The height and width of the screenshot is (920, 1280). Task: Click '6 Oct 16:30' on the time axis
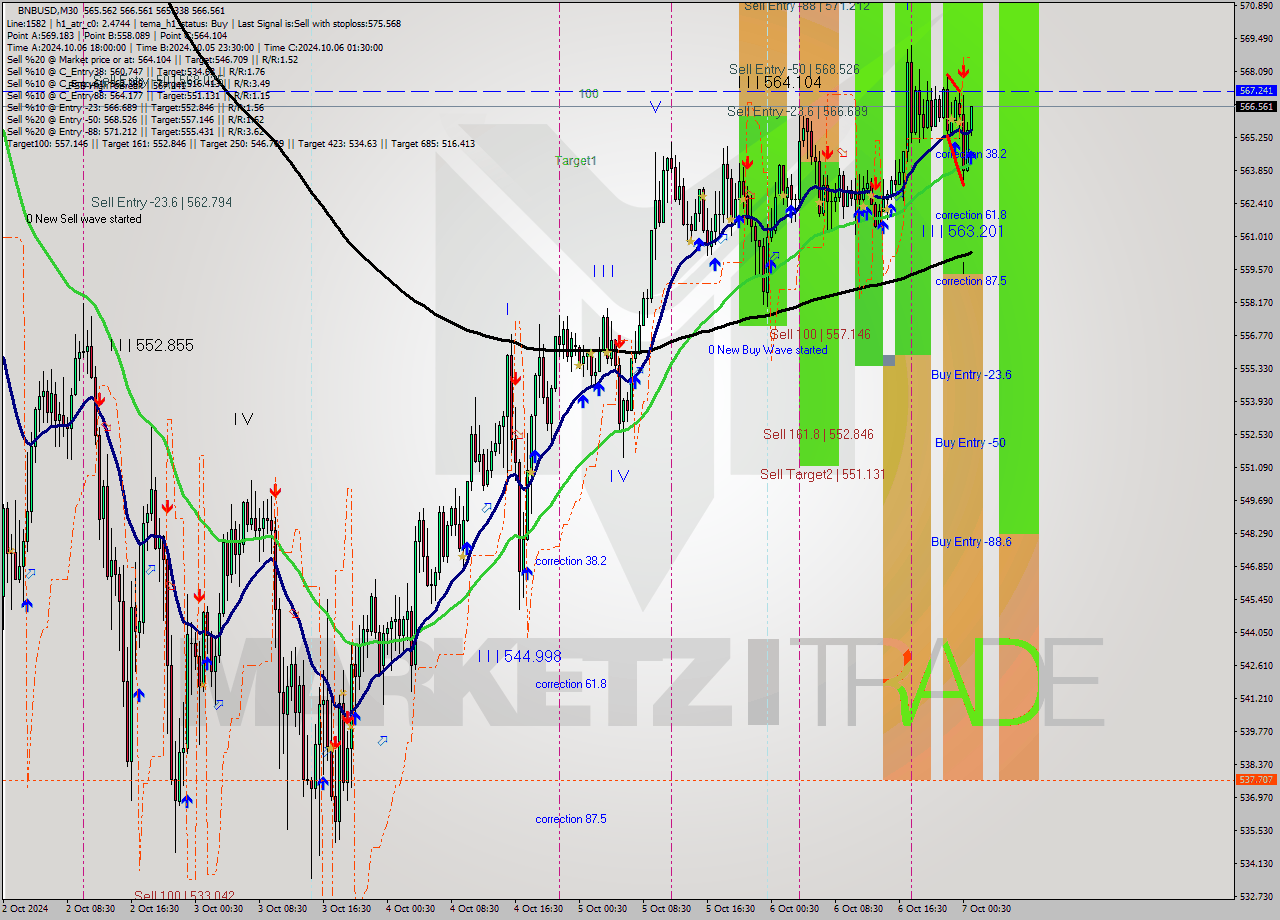[923, 909]
